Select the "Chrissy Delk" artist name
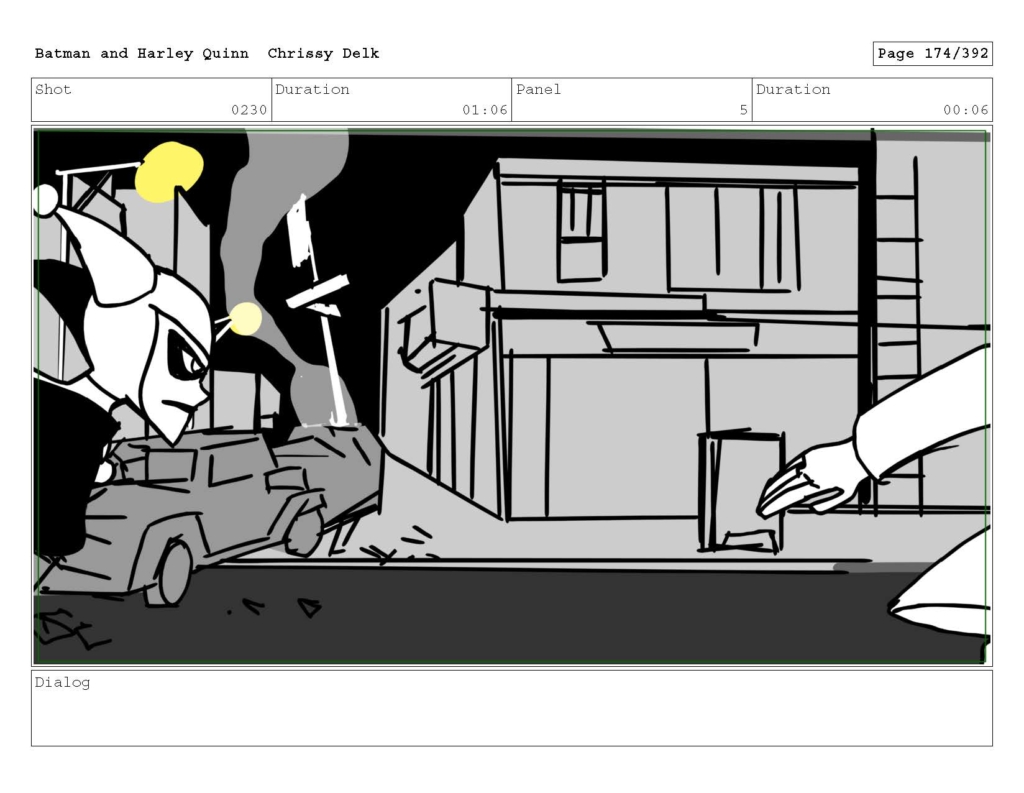 tap(323, 54)
